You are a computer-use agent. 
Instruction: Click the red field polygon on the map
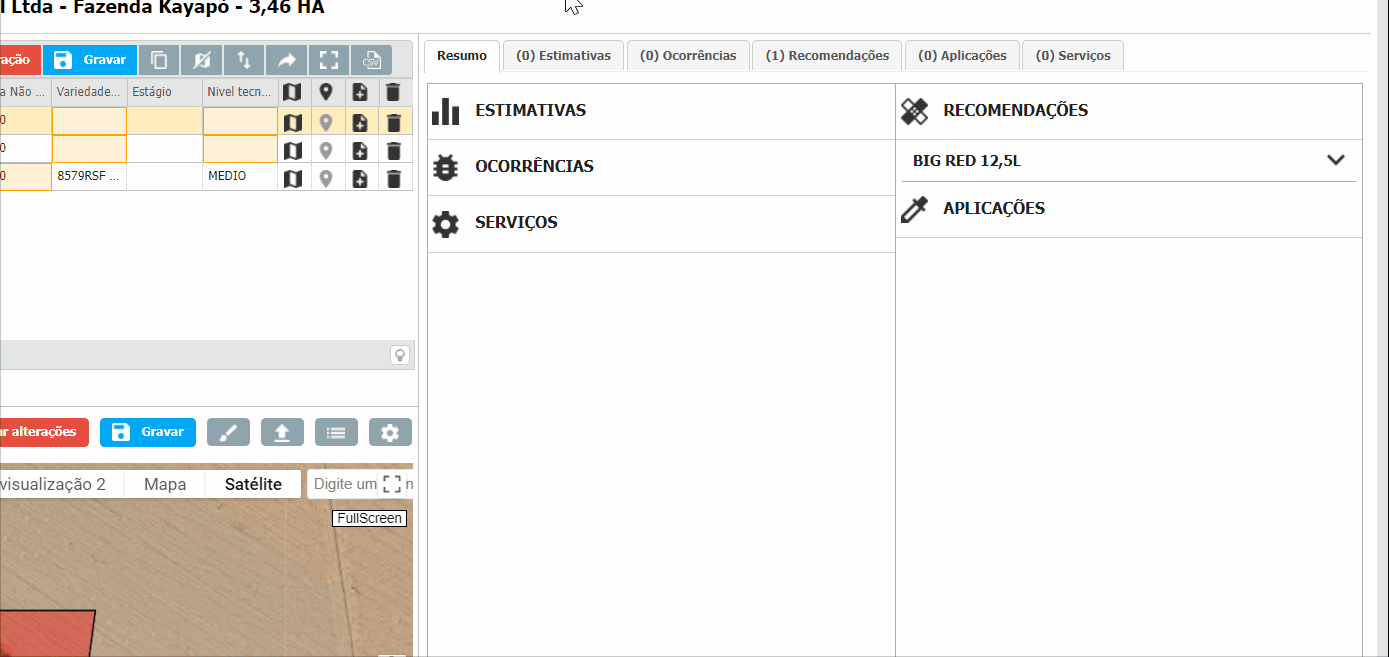tap(45, 633)
